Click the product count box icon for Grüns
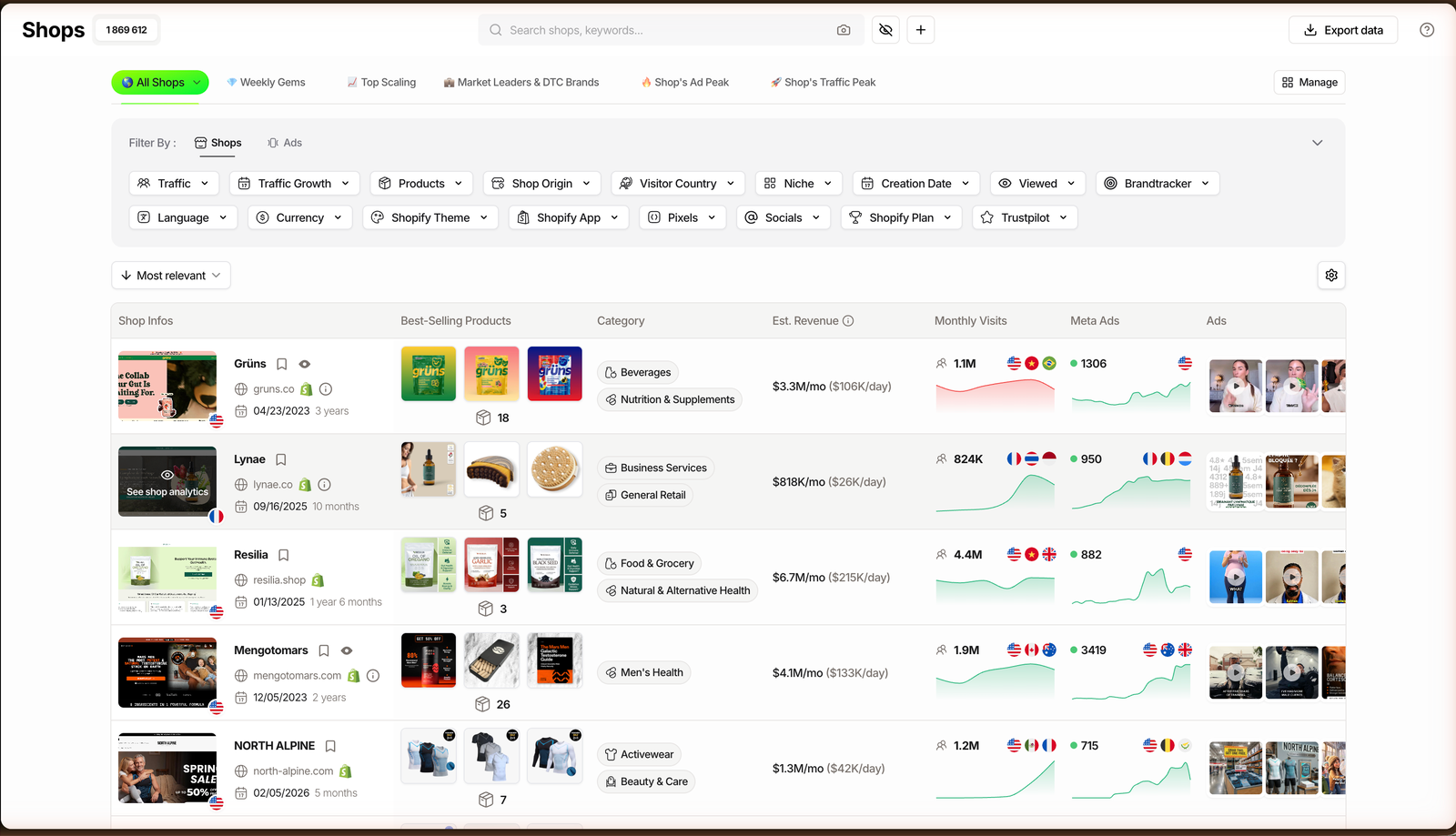 click(484, 418)
